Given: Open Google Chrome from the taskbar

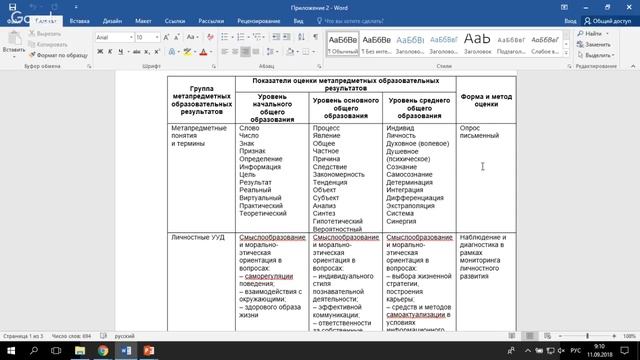Looking at the screenshot, I should pos(103,351).
